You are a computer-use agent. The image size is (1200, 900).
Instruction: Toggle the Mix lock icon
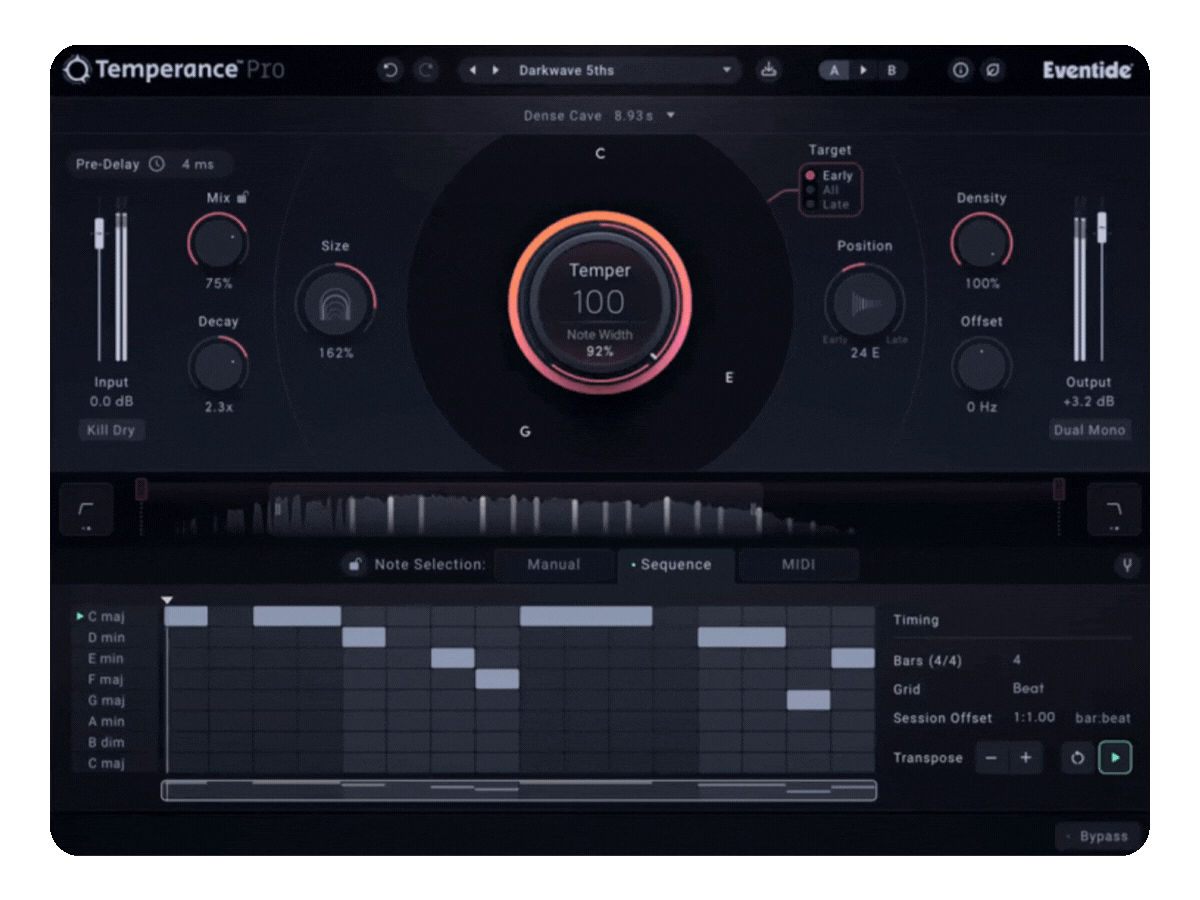pyautogui.click(x=243, y=197)
